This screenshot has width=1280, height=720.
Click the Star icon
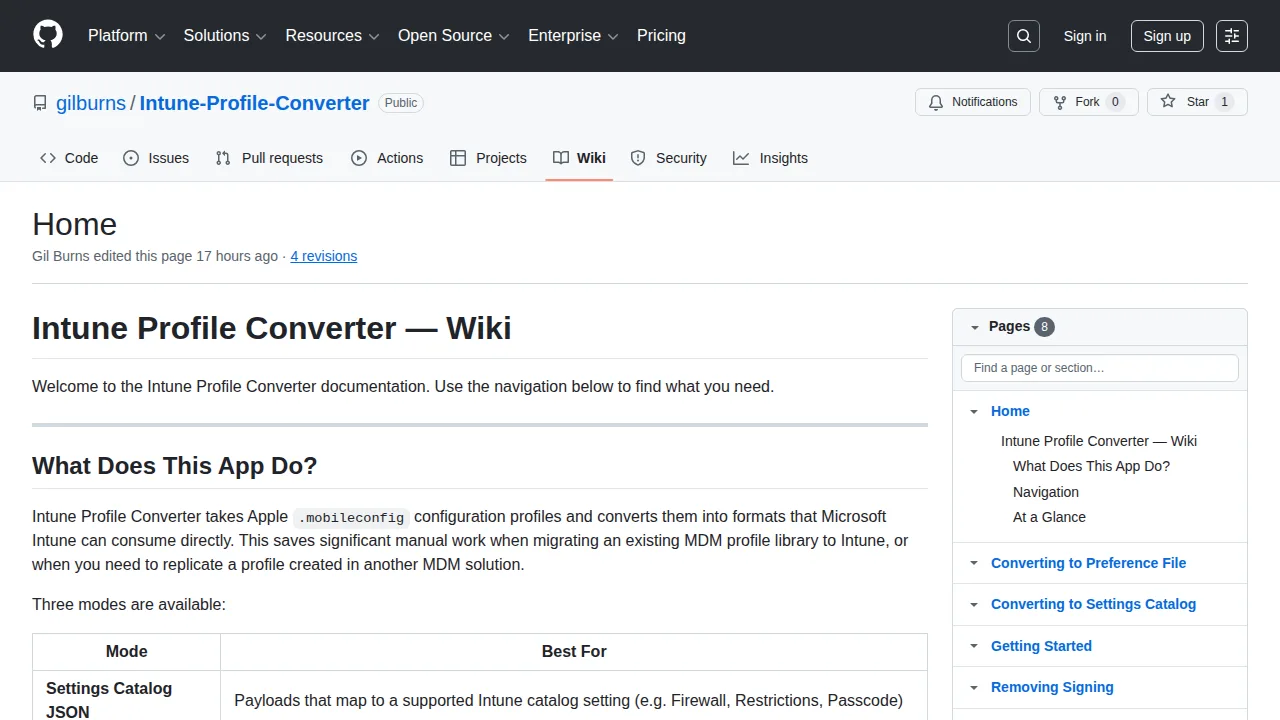point(1168,102)
